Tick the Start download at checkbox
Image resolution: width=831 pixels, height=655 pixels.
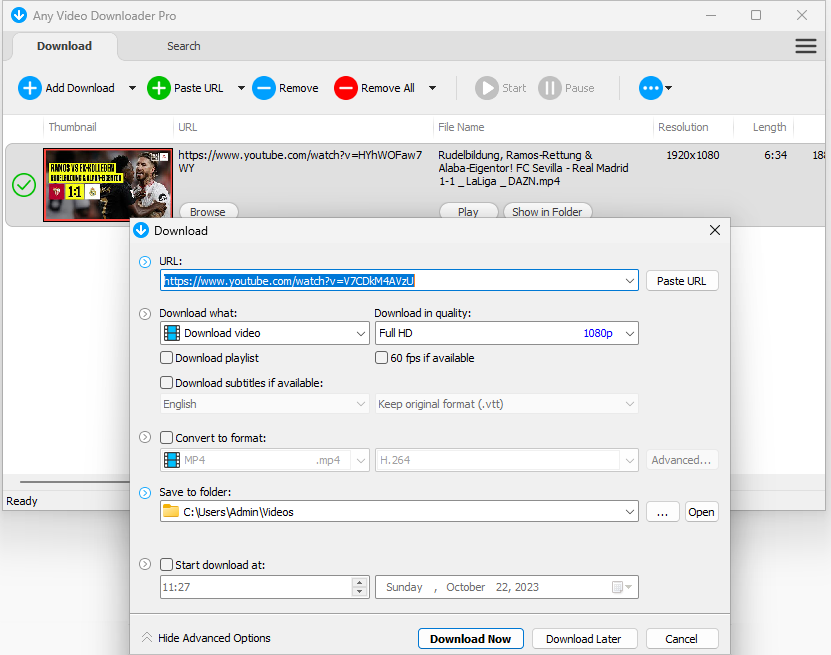click(x=166, y=565)
